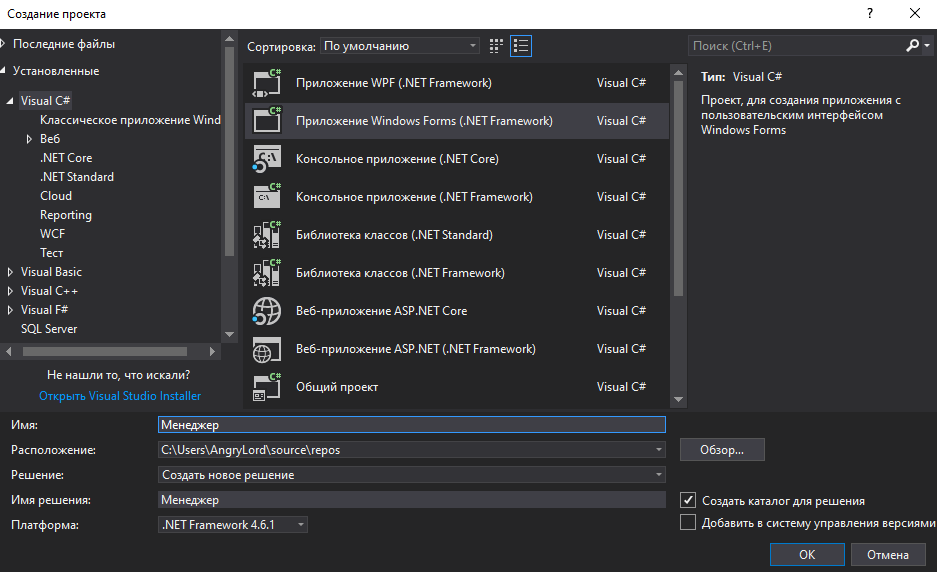Click the ASP.NET Core web app icon

point(267,311)
